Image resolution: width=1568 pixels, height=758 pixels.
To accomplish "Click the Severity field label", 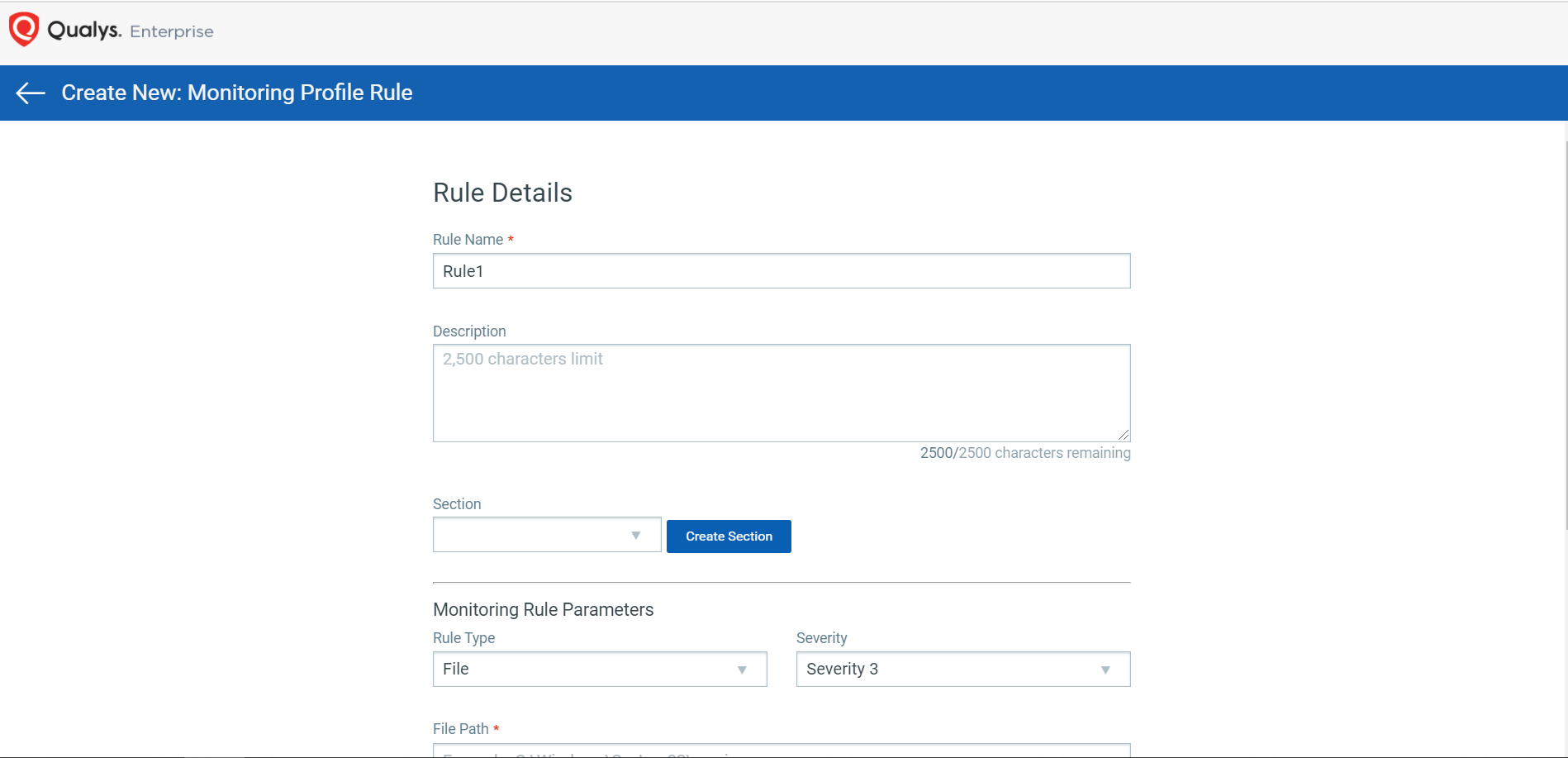I will coord(821,638).
